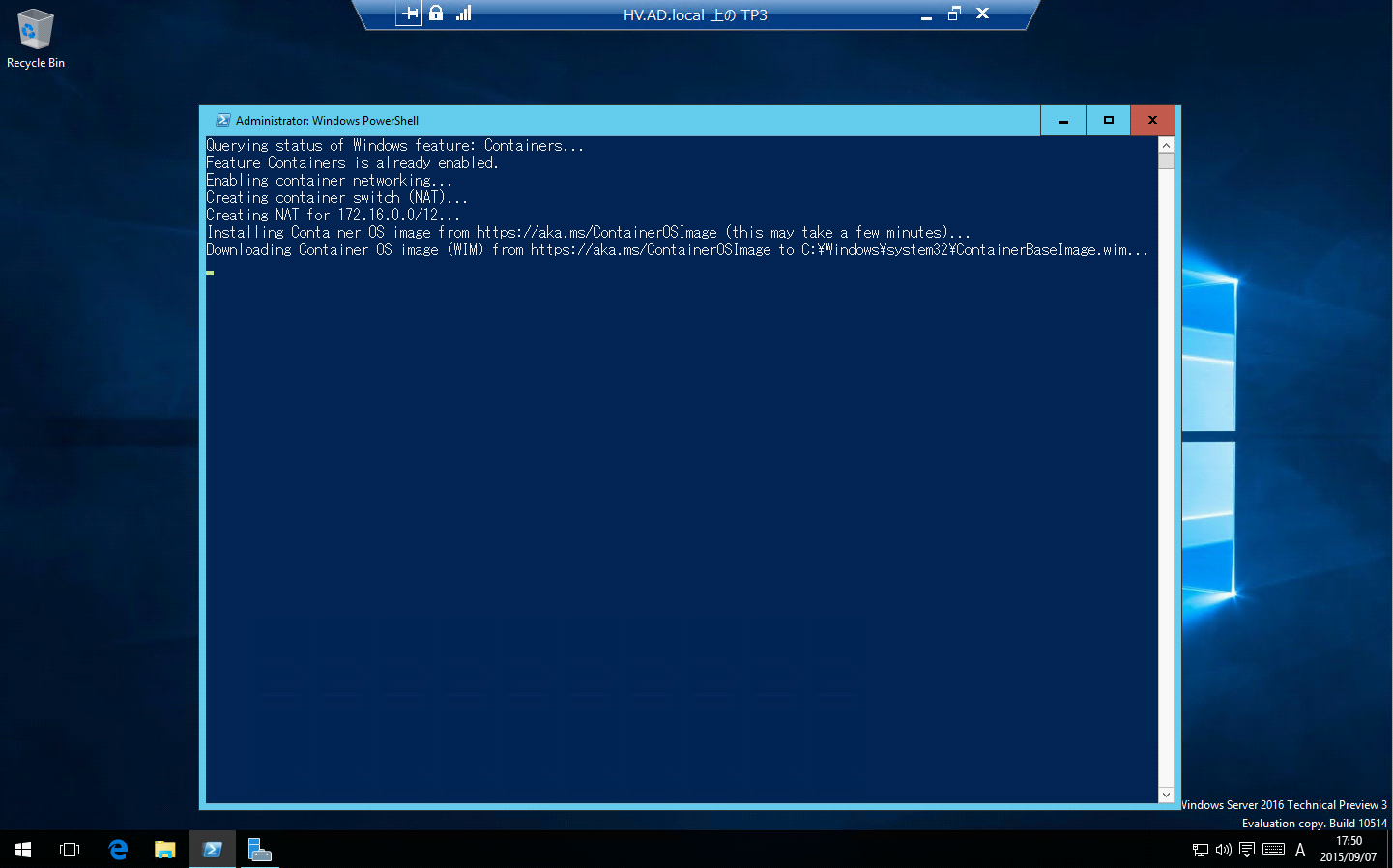Click the 'Installing Container OS image' line
The width and height of the screenshot is (1393, 868).
(588, 233)
